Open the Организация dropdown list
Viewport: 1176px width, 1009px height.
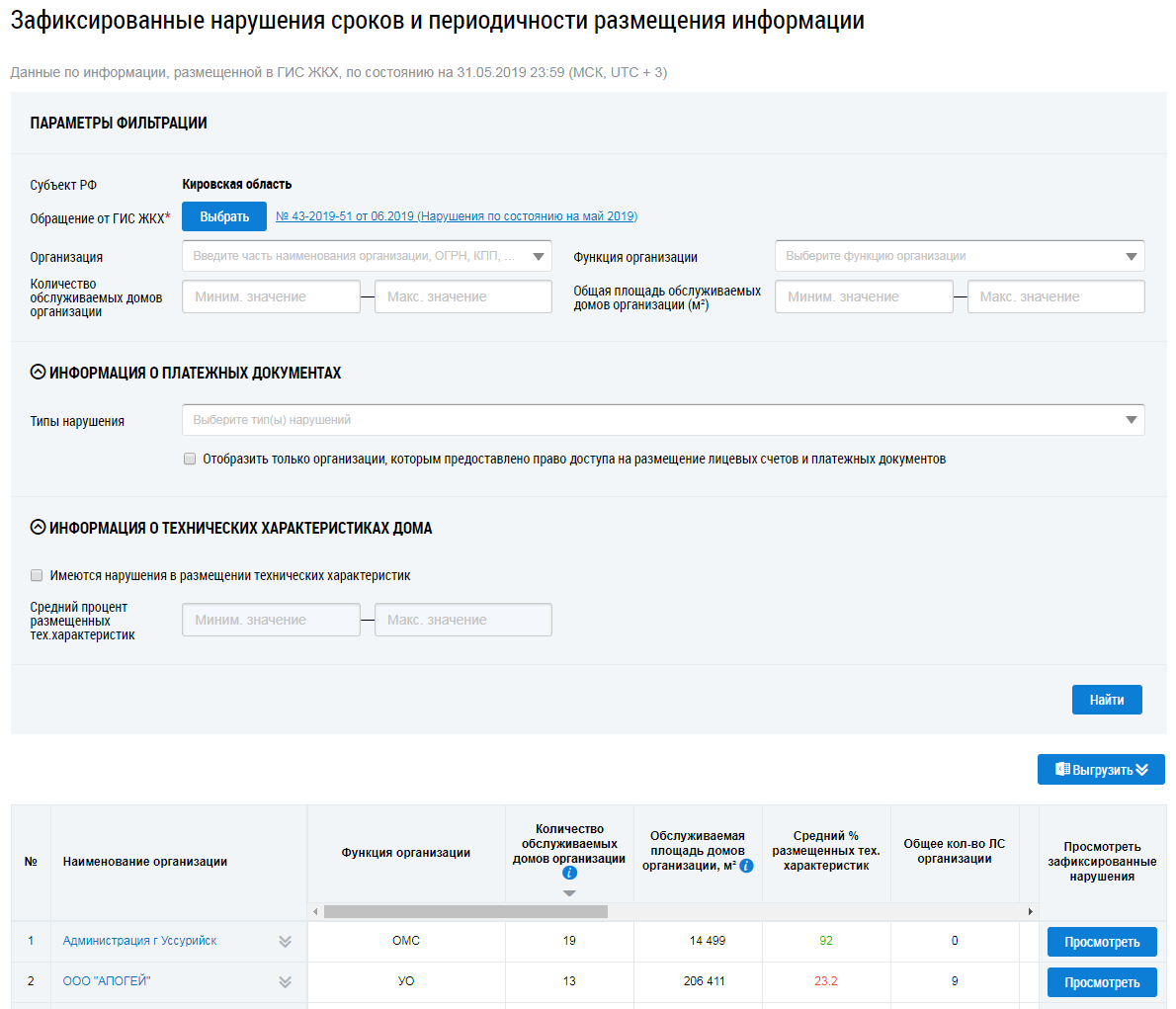pyautogui.click(x=539, y=257)
